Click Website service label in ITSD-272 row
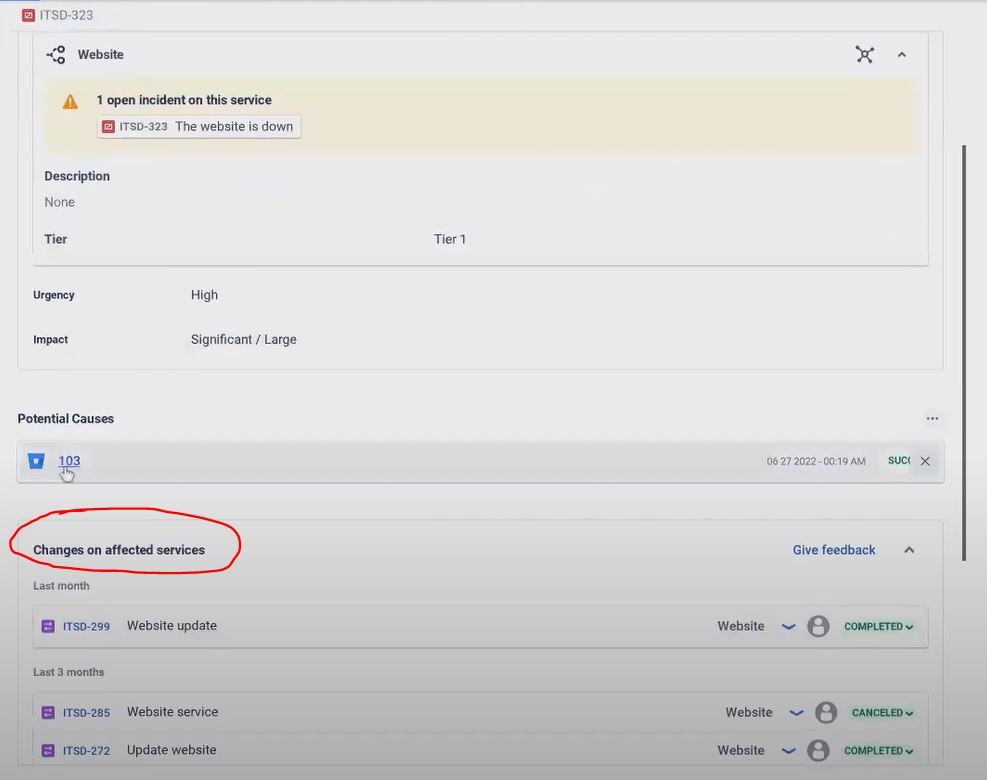The width and height of the screenshot is (987, 780). tap(741, 750)
